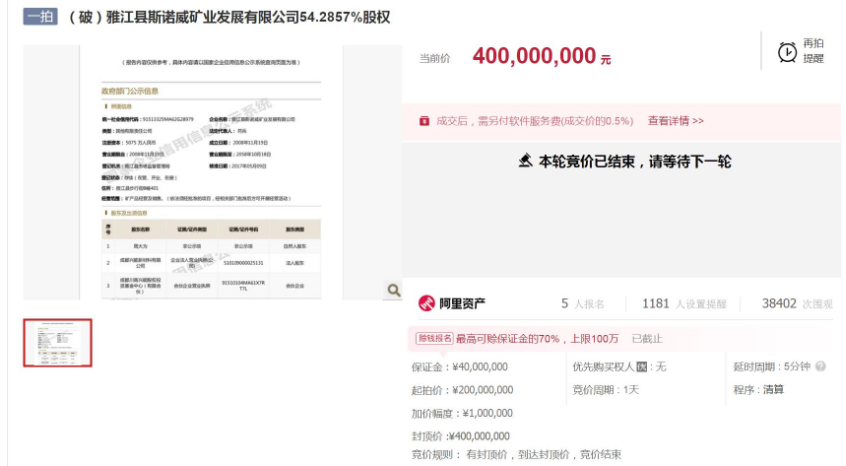The width and height of the screenshot is (846, 466).
Task: Click 再拍提醒 reminder text
Action: [x=813, y=51]
